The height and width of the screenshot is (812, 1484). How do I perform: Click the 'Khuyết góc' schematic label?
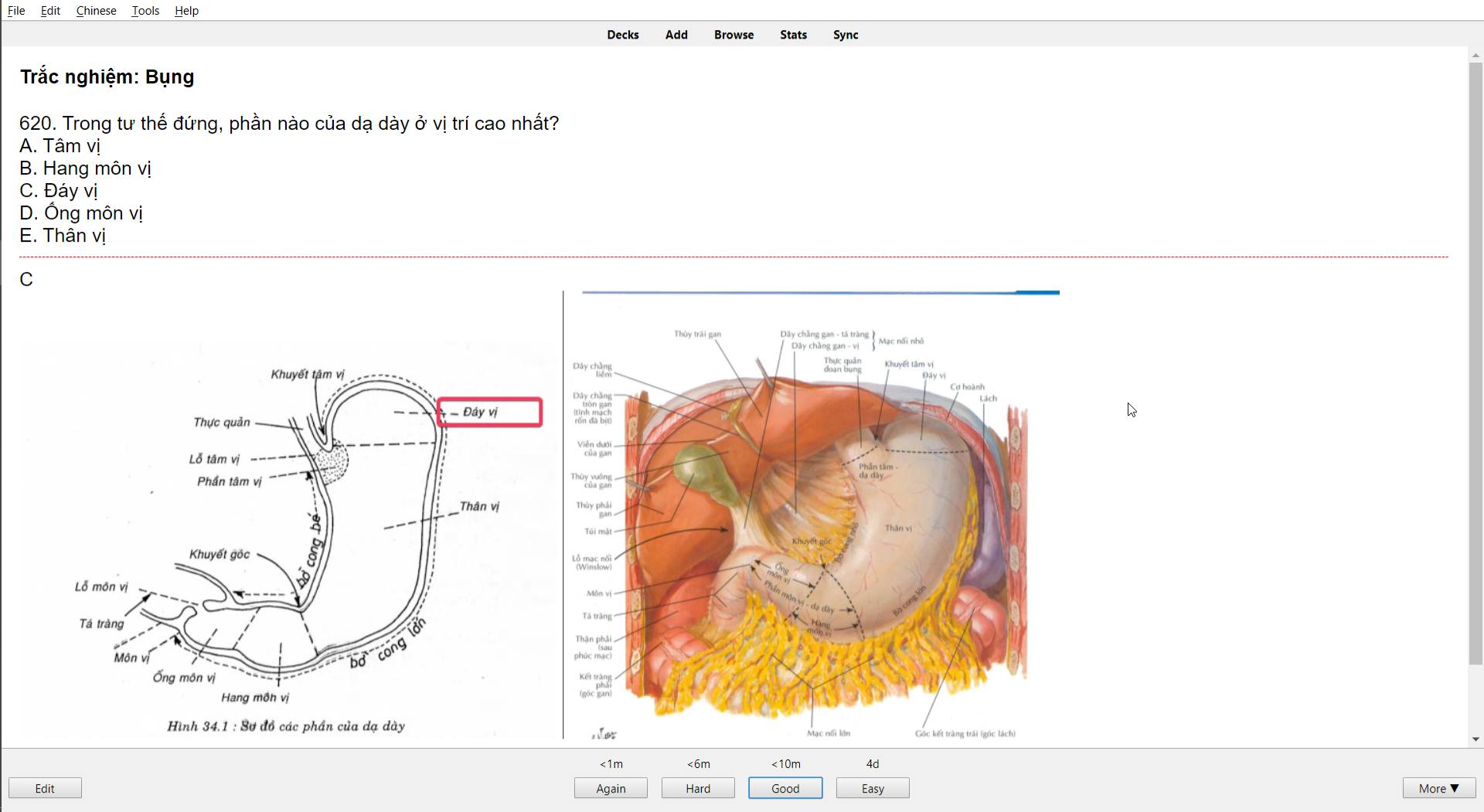[x=220, y=555]
